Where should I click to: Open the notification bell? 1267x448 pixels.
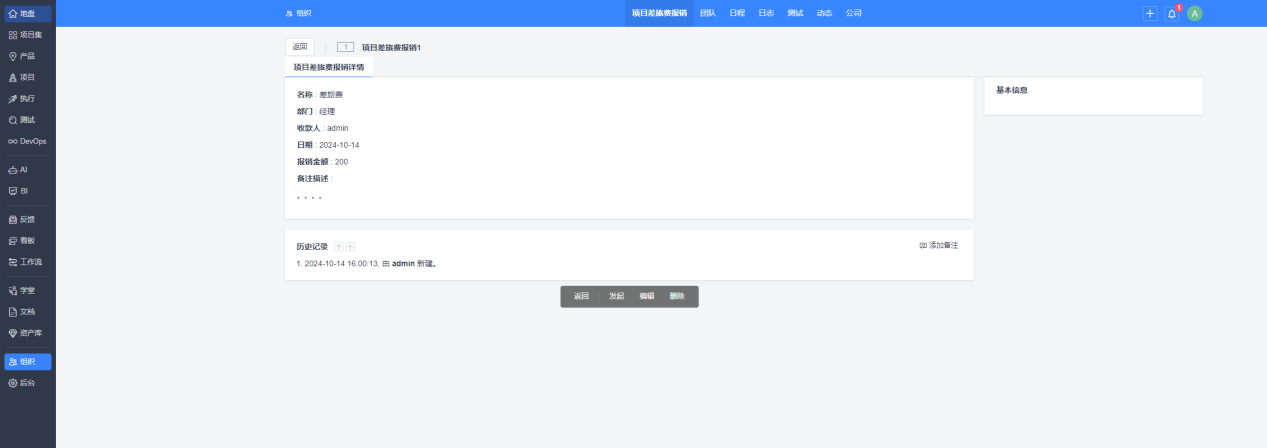pyautogui.click(x=1172, y=13)
